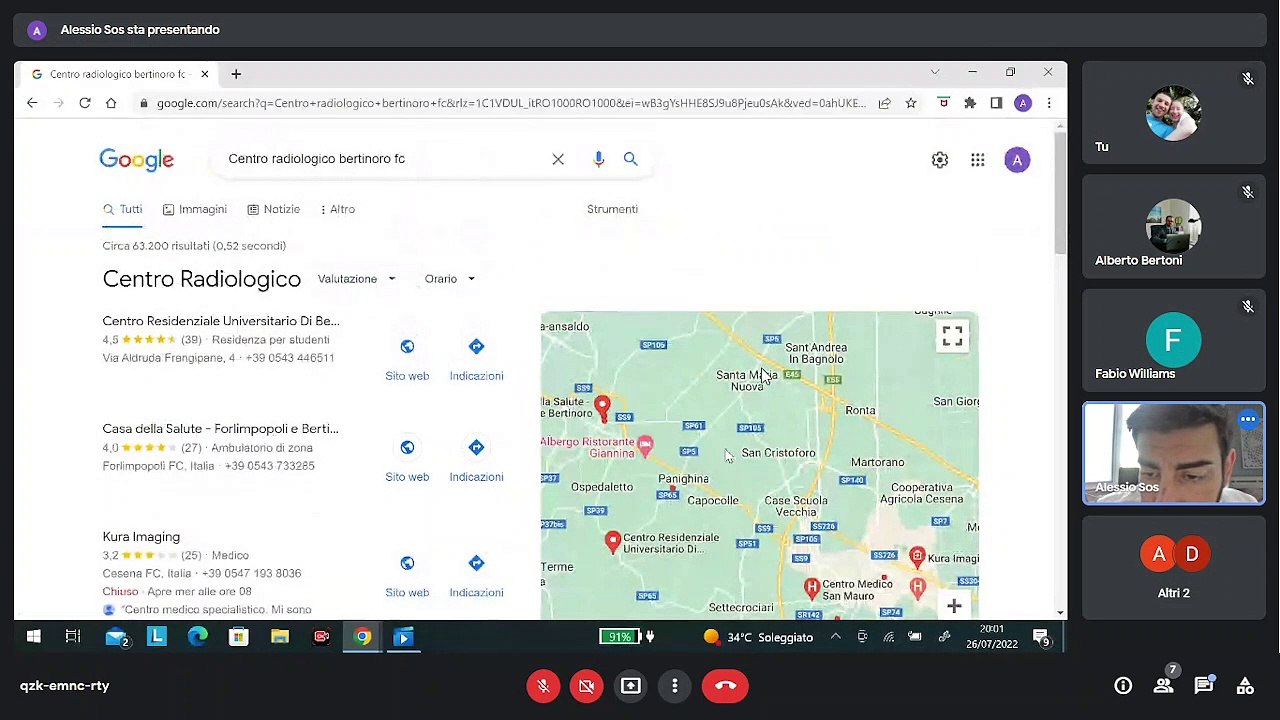Switch to the Tutti results tab

click(x=122, y=209)
